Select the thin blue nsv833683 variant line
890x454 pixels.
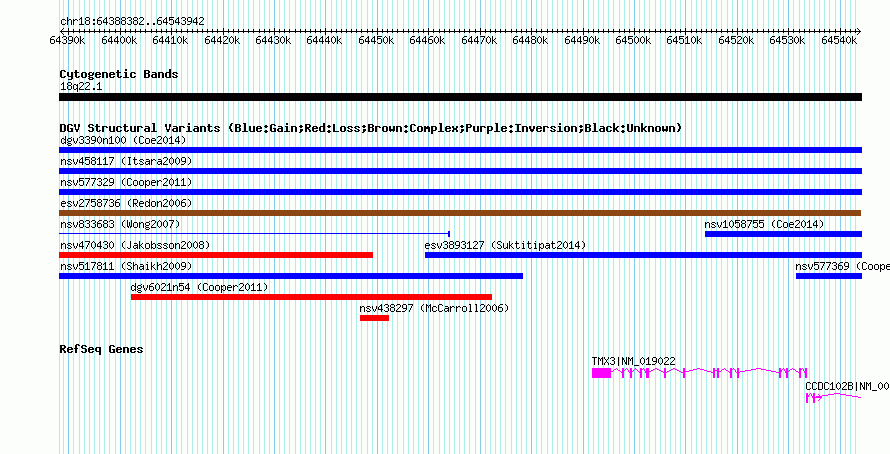pyautogui.click(x=255, y=233)
